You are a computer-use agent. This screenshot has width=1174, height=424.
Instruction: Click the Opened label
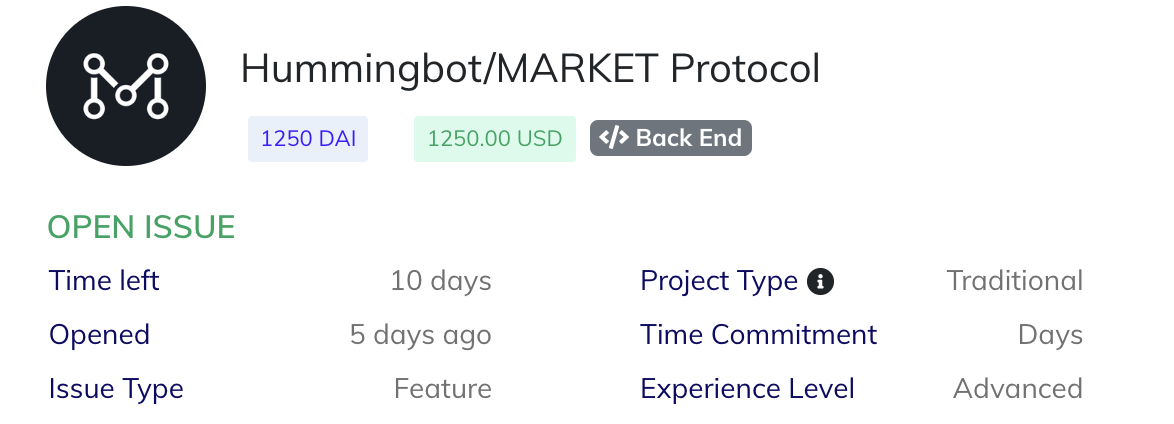(99, 334)
